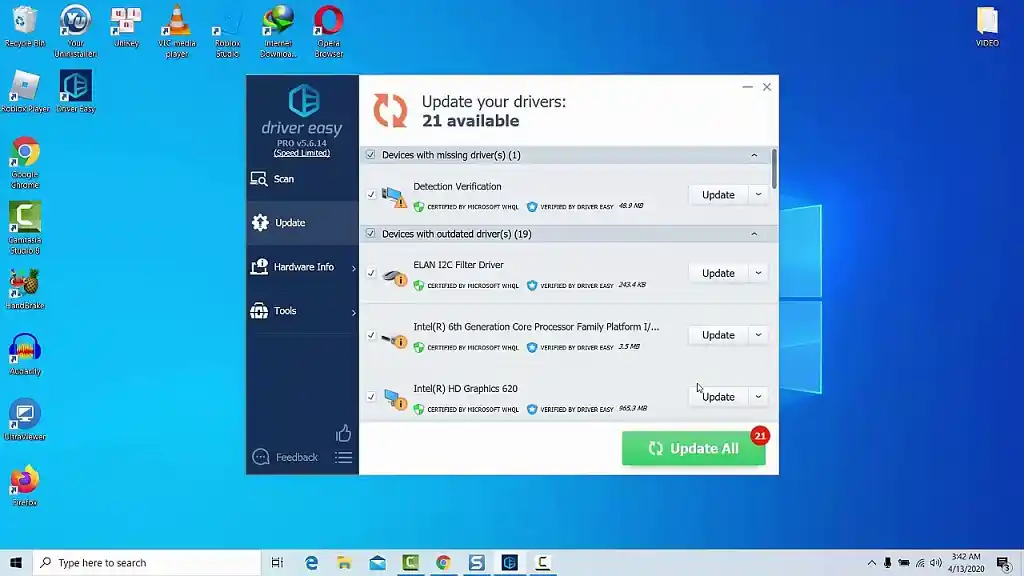Collapse the Devices with missing driver(s) section
1024x576 pixels.
[757, 155]
